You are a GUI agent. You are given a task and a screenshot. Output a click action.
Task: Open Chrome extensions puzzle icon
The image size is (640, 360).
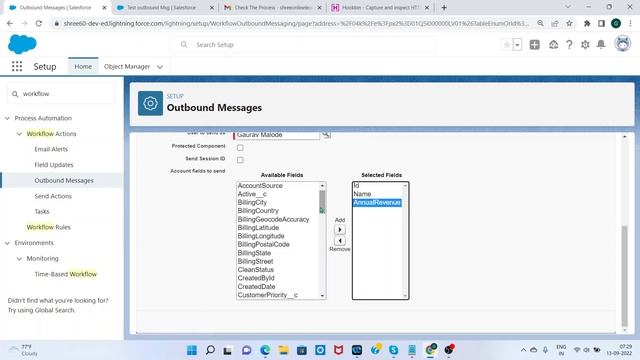tap(587, 24)
